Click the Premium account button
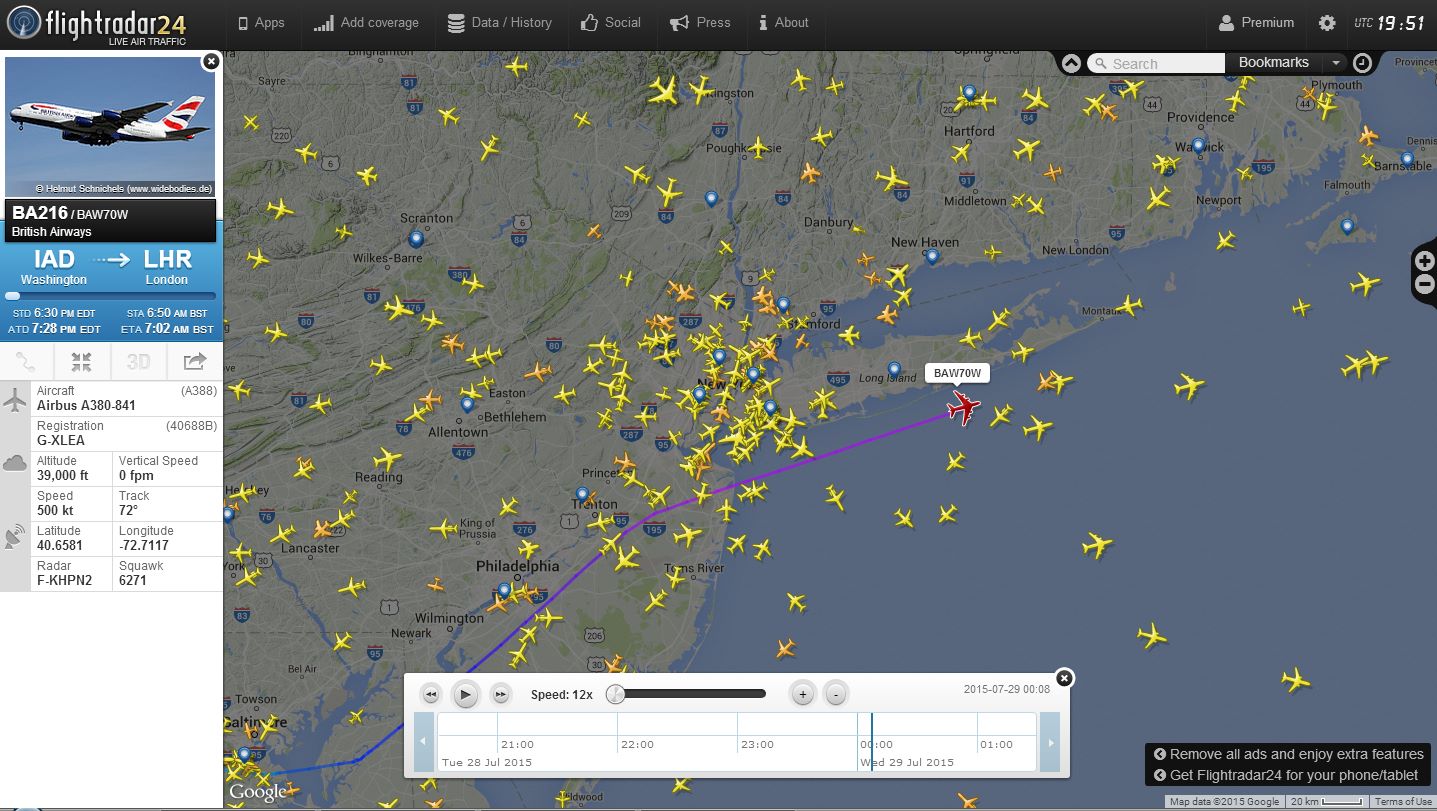 coord(1256,23)
